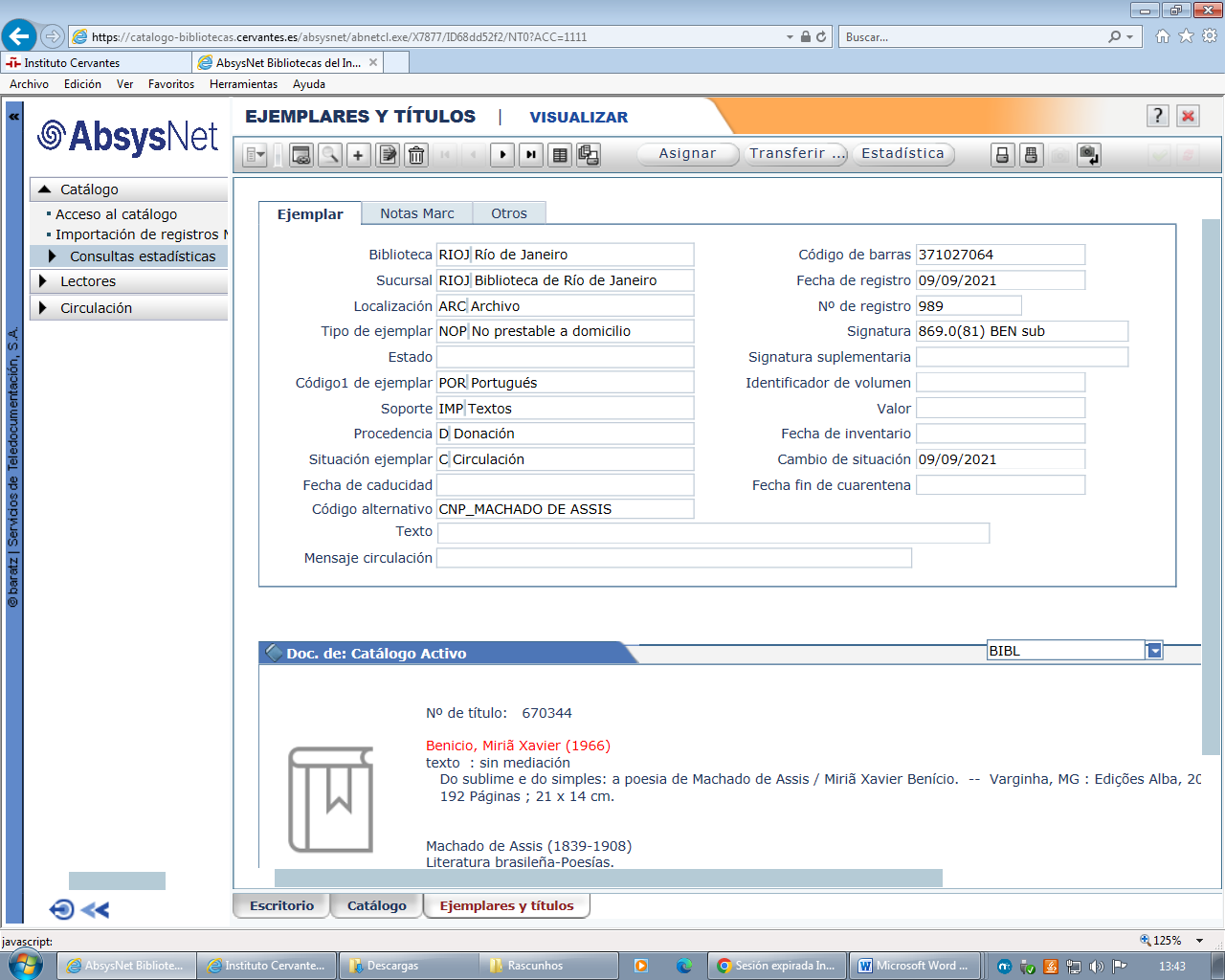The image size is (1225, 980).
Task: Click the print icon in toolbar
Action: coord(1002,155)
